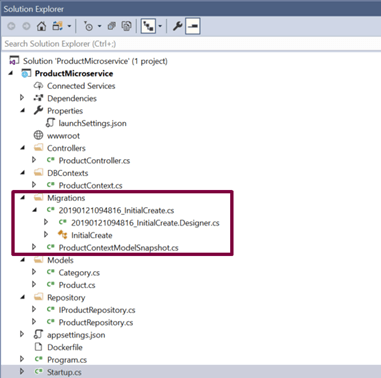Viewport: 381px width, 378px height.
Task: Open ProductContextModelSnapshot.cs file
Action: click(118, 248)
